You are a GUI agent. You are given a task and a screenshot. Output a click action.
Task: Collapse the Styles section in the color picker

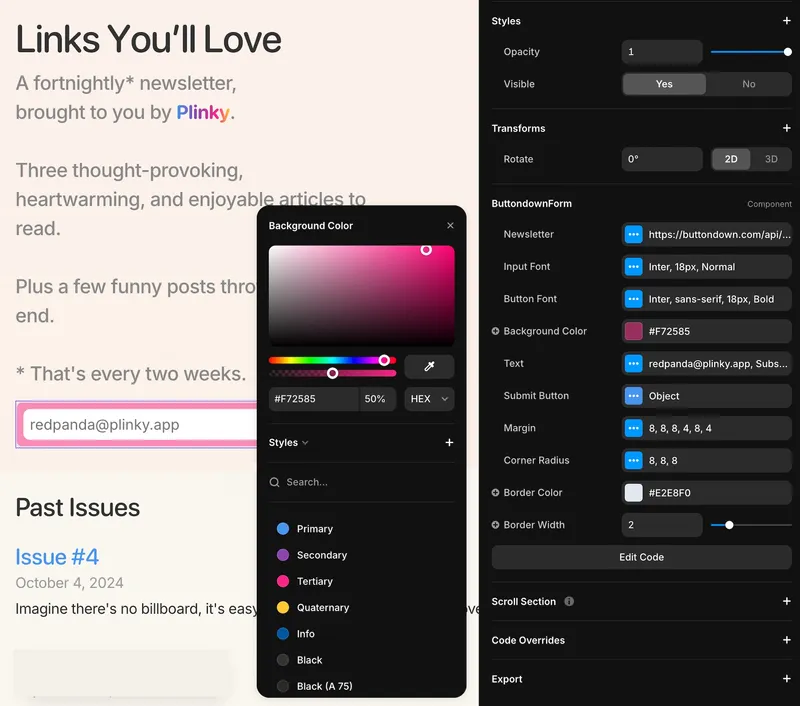click(307, 442)
